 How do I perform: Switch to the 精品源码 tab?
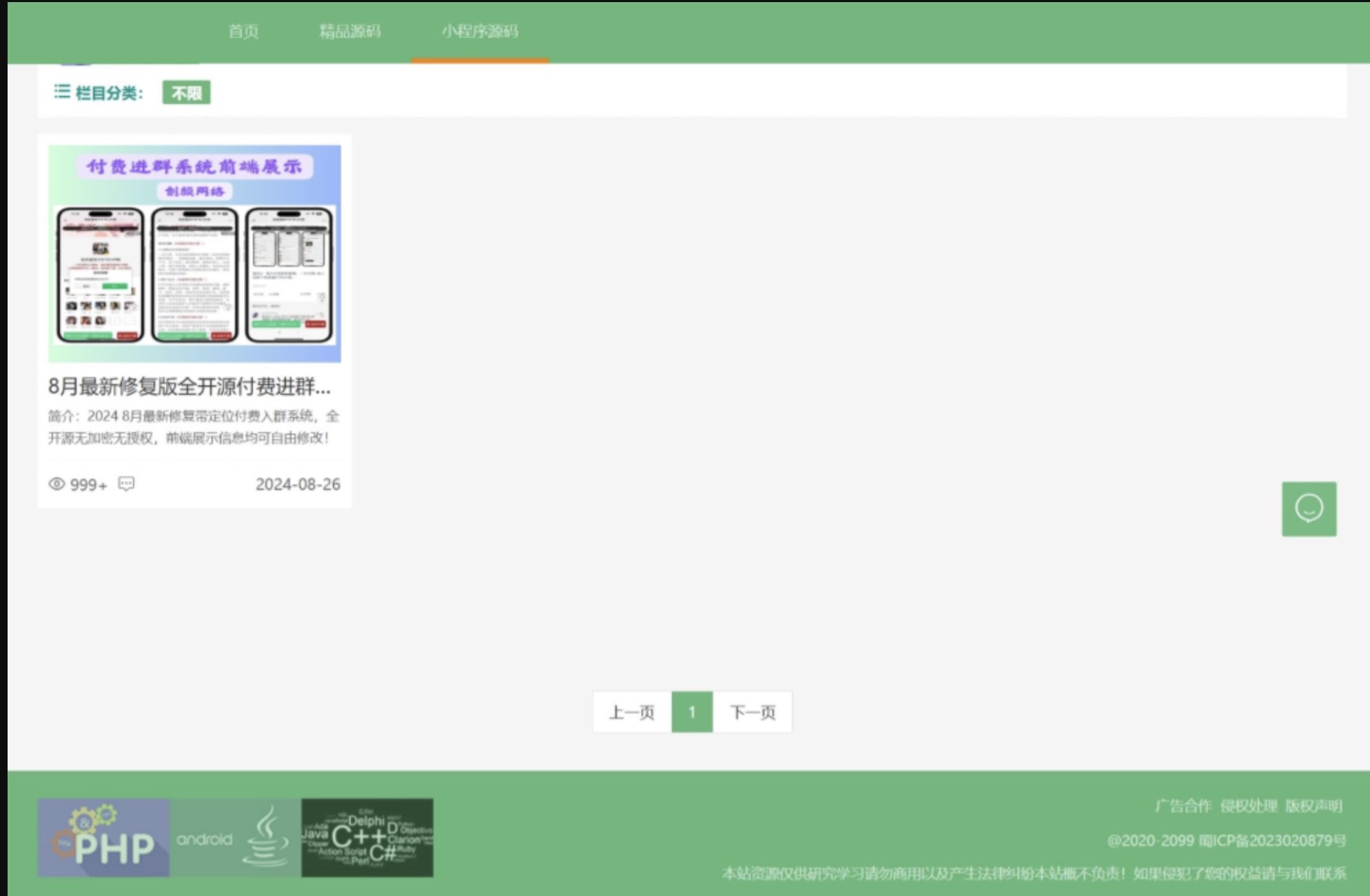tap(349, 31)
